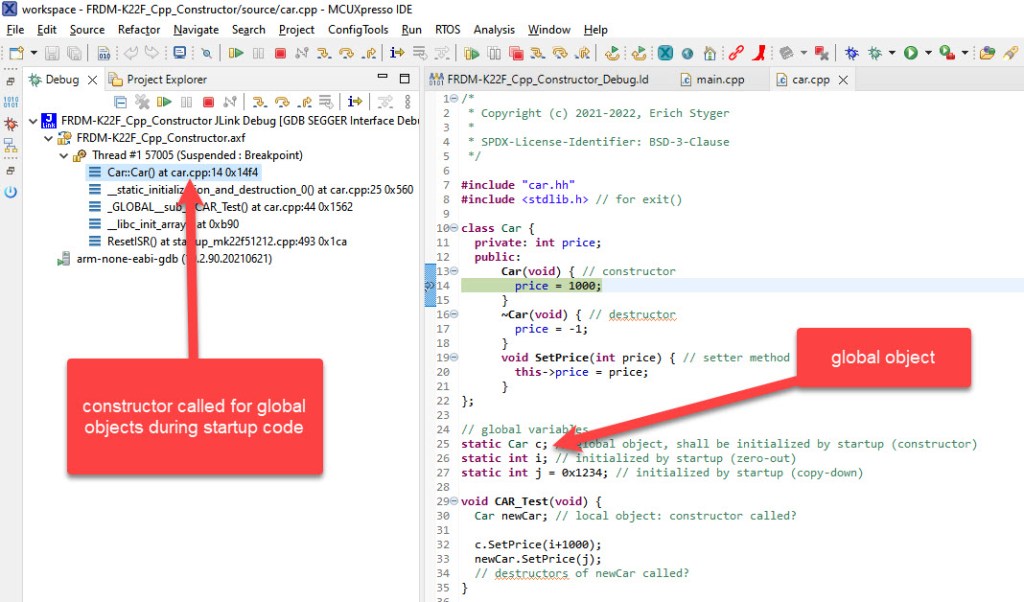Terminate the session from the Debug view toolbar
Viewport: 1024px width, 602px height.
[208, 101]
